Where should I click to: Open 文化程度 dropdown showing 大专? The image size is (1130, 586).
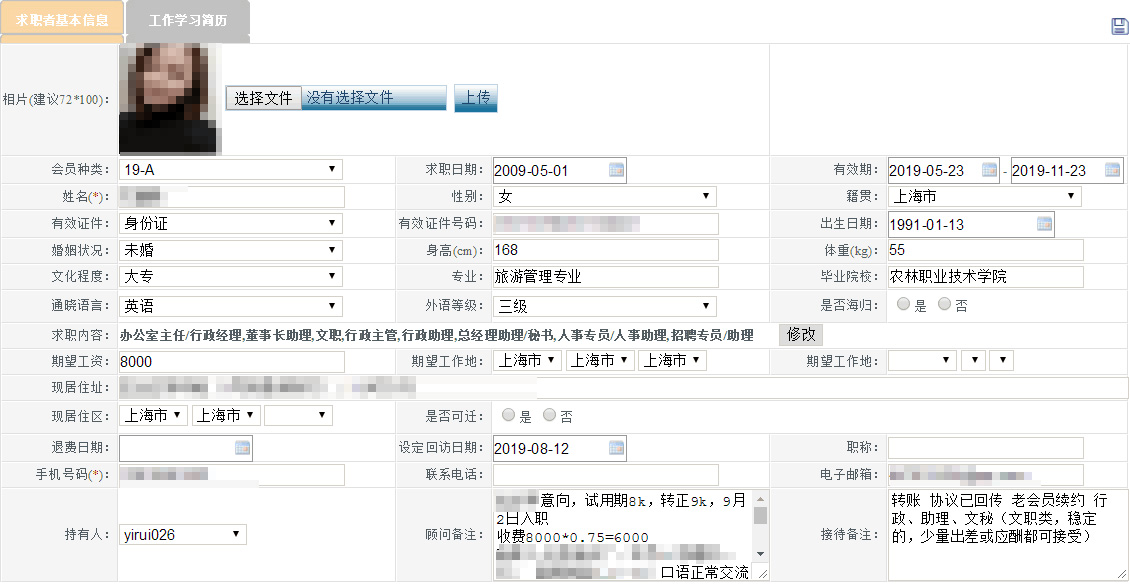point(231,276)
